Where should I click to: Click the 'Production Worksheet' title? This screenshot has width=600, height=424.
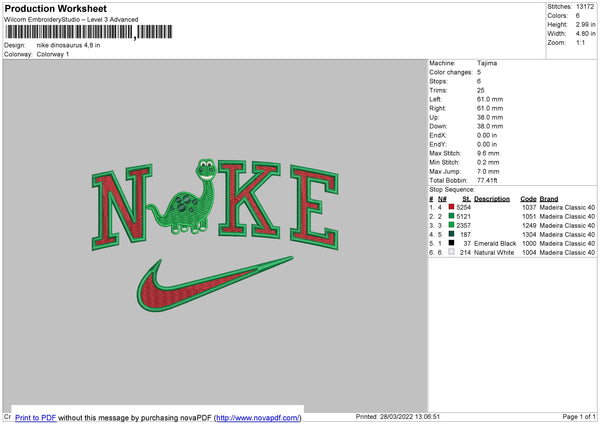tap(55, 8)
